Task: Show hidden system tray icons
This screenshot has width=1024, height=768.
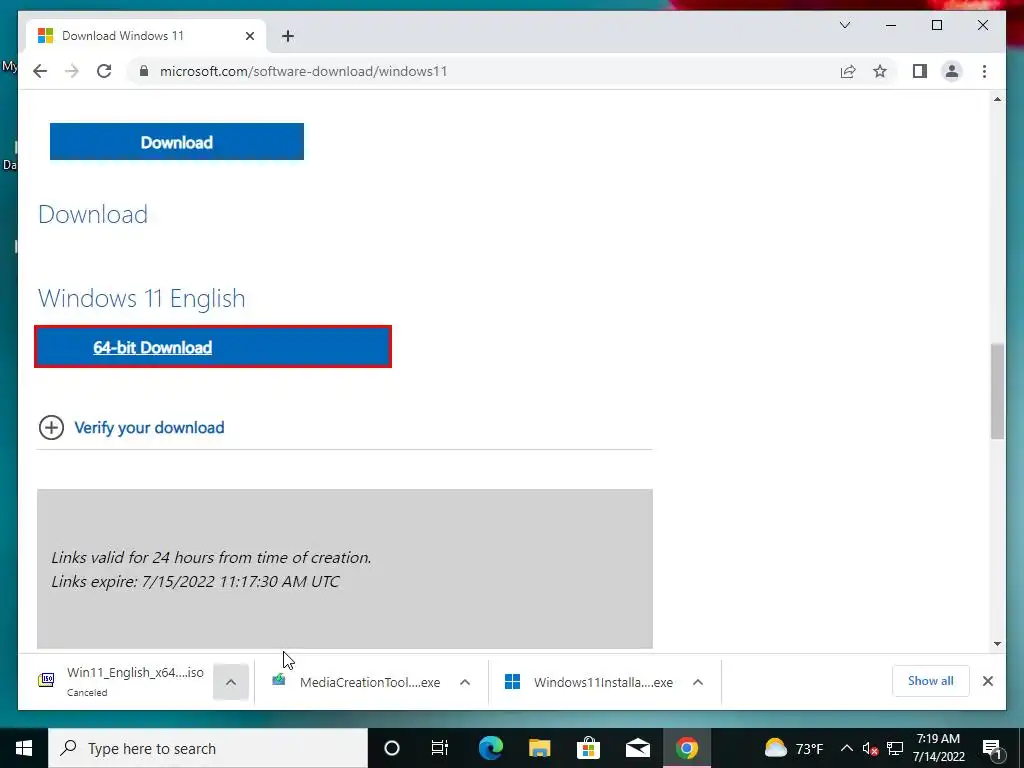Action: (x=846, y=748)
